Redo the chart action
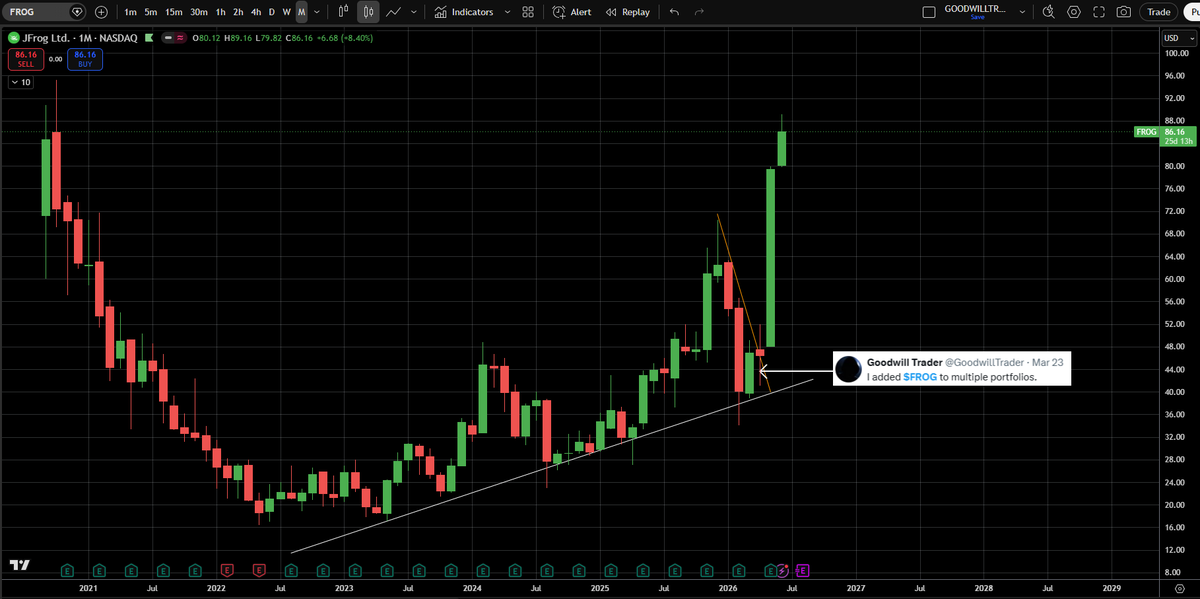Image resolution: width=1200 pixels, height=599 pixels. (x=699, y=12)
